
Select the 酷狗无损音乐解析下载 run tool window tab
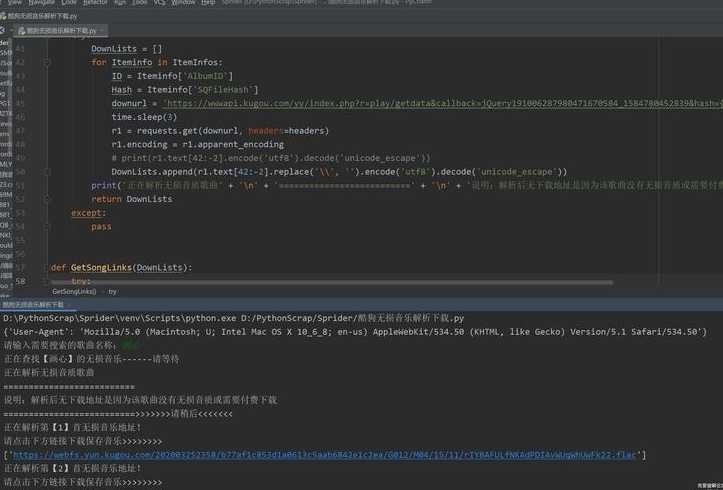33,305
